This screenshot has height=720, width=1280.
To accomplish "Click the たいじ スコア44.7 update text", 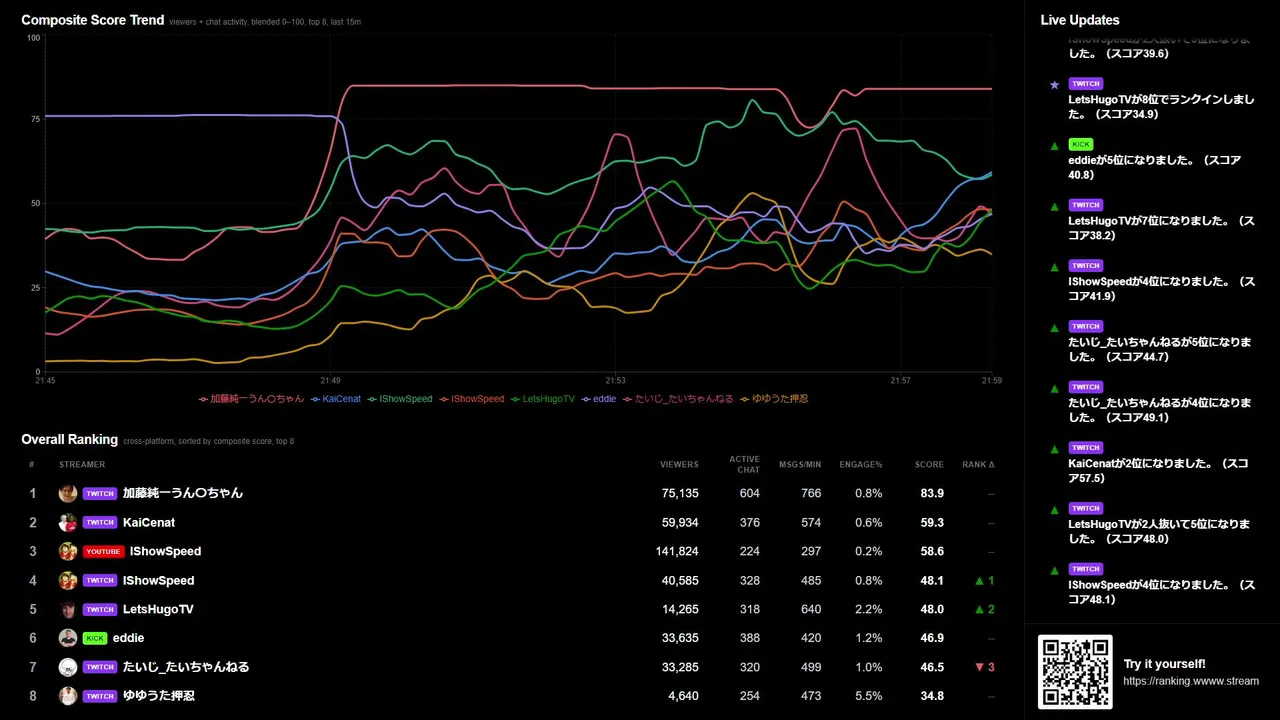I will (1159, 349).
